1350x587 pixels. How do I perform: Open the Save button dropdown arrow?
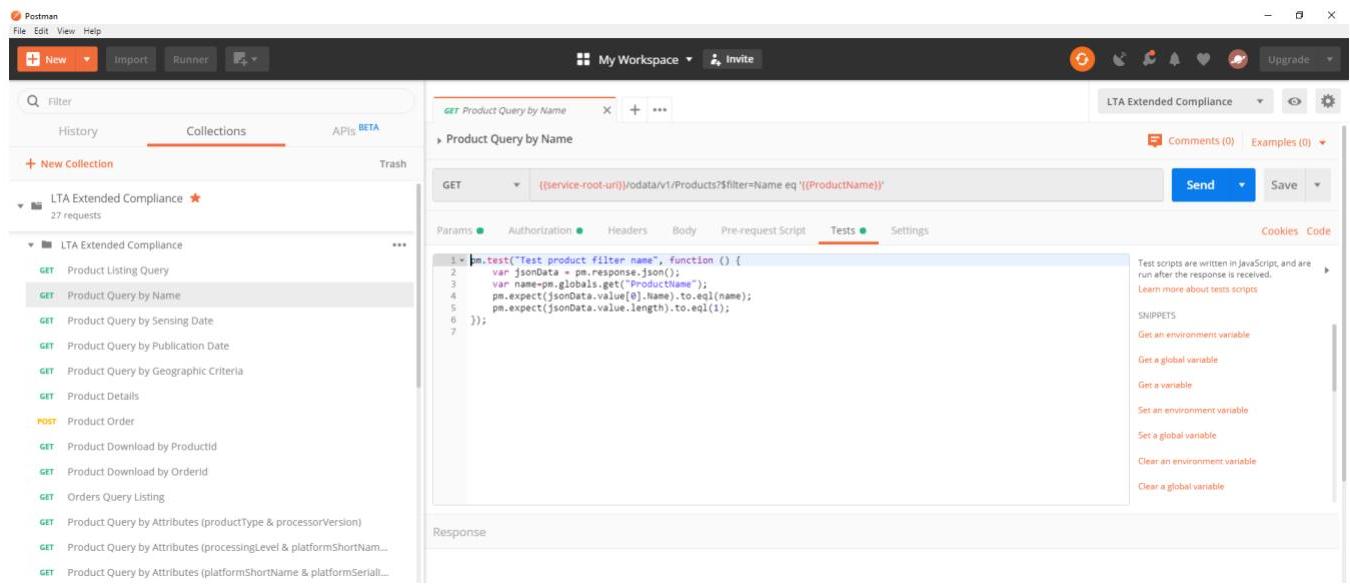pyautogui.click(x=1318, y=185)
